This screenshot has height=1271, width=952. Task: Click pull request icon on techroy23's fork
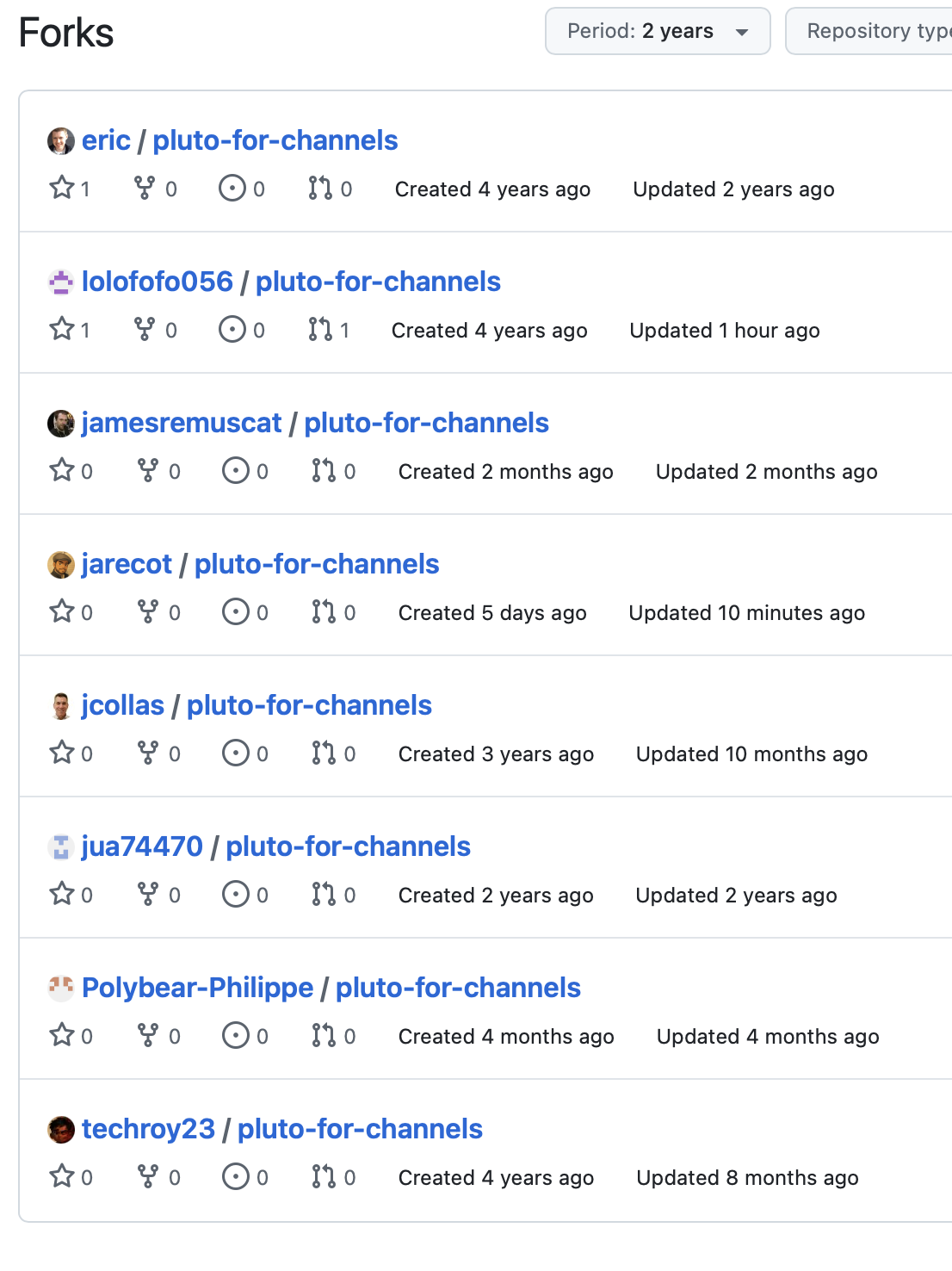[x=324, y=1176]
